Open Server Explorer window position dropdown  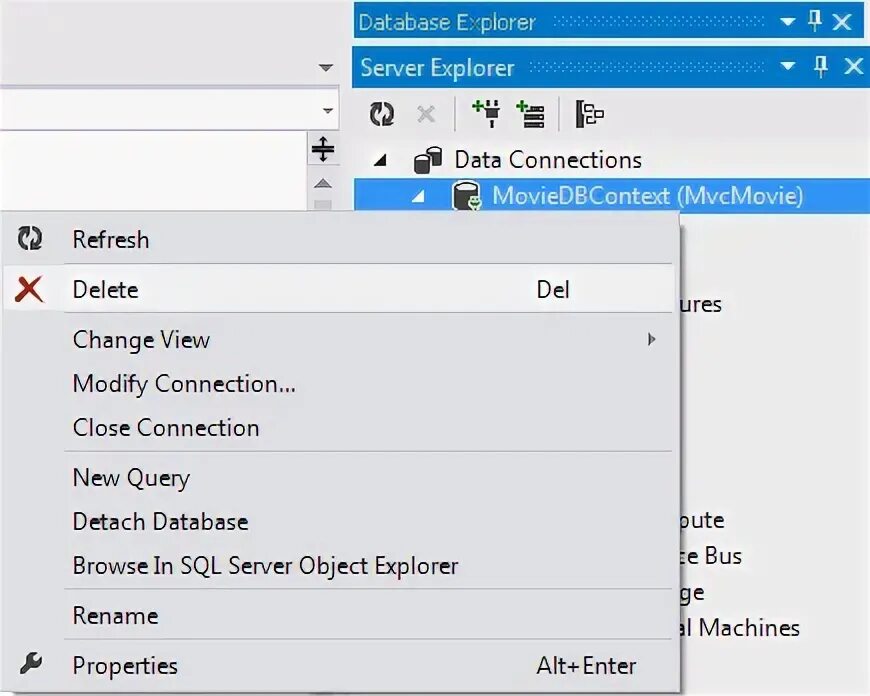click(x=787, y=67)
